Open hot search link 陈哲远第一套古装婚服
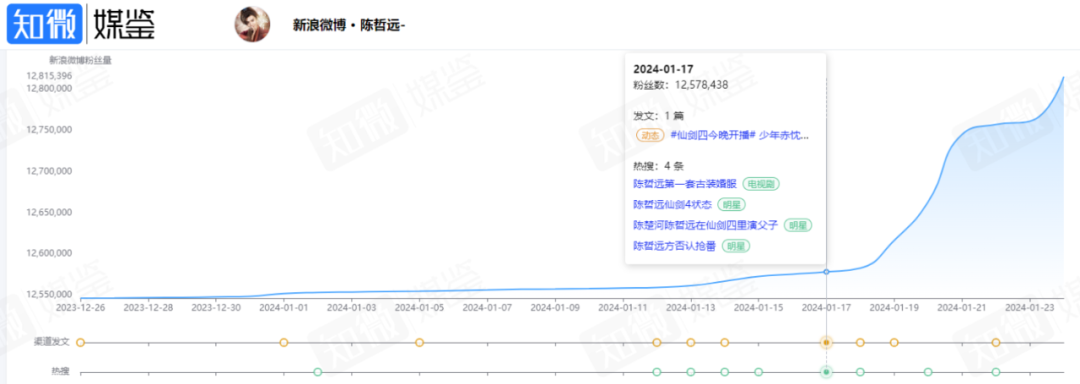 tap(685, 184)
